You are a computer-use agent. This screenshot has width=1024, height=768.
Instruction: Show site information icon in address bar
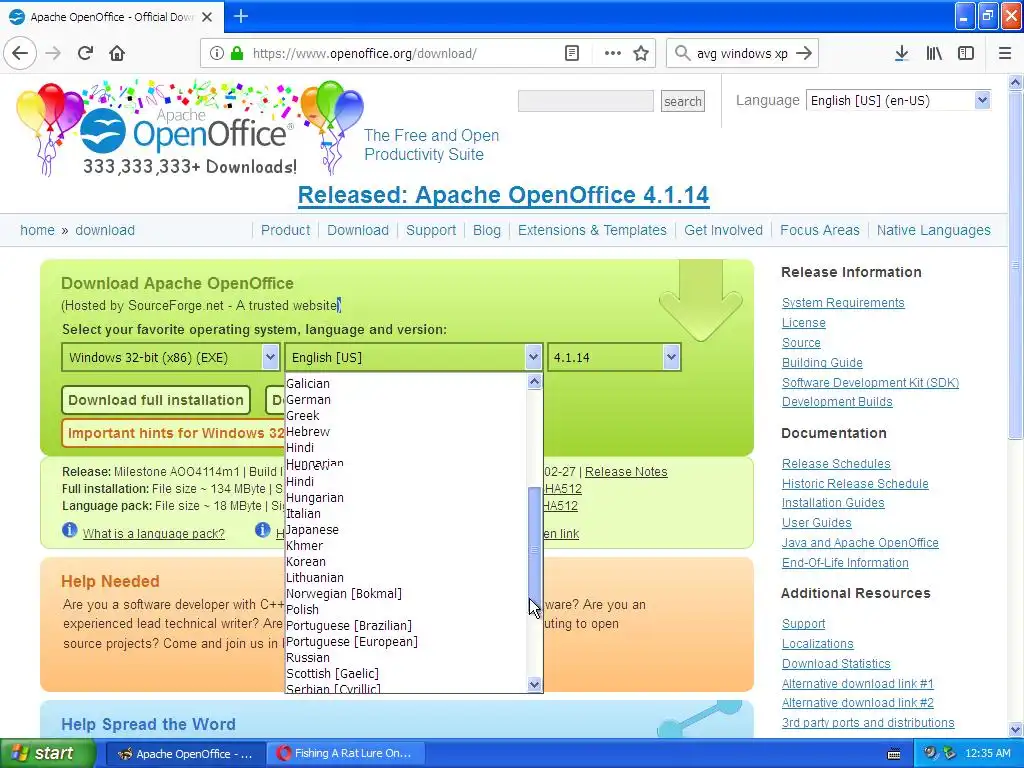pos(217,53)
